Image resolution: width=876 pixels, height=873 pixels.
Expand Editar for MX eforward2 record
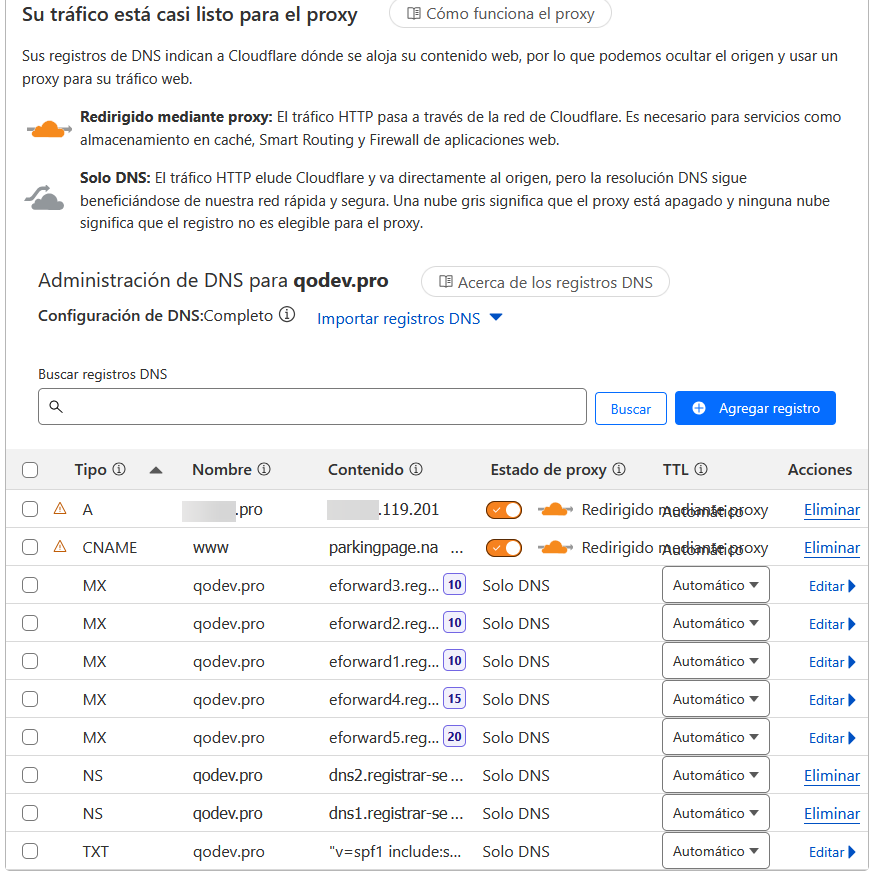click(x=832, y=624)
